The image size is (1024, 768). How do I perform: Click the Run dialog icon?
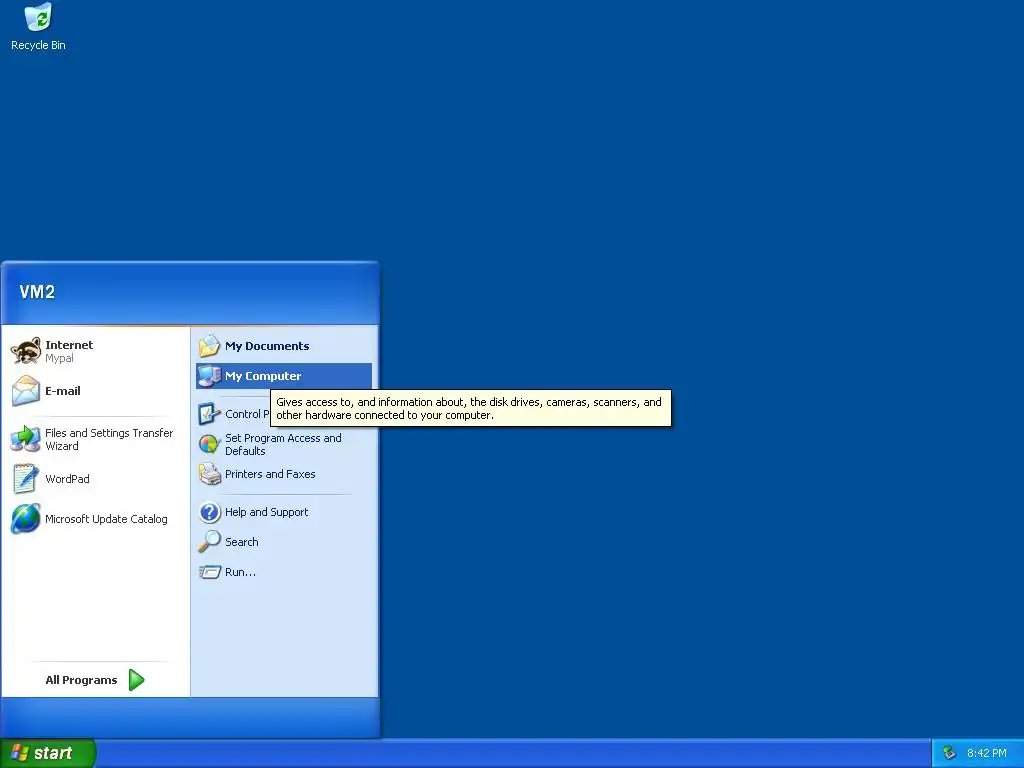coord(210,572)
